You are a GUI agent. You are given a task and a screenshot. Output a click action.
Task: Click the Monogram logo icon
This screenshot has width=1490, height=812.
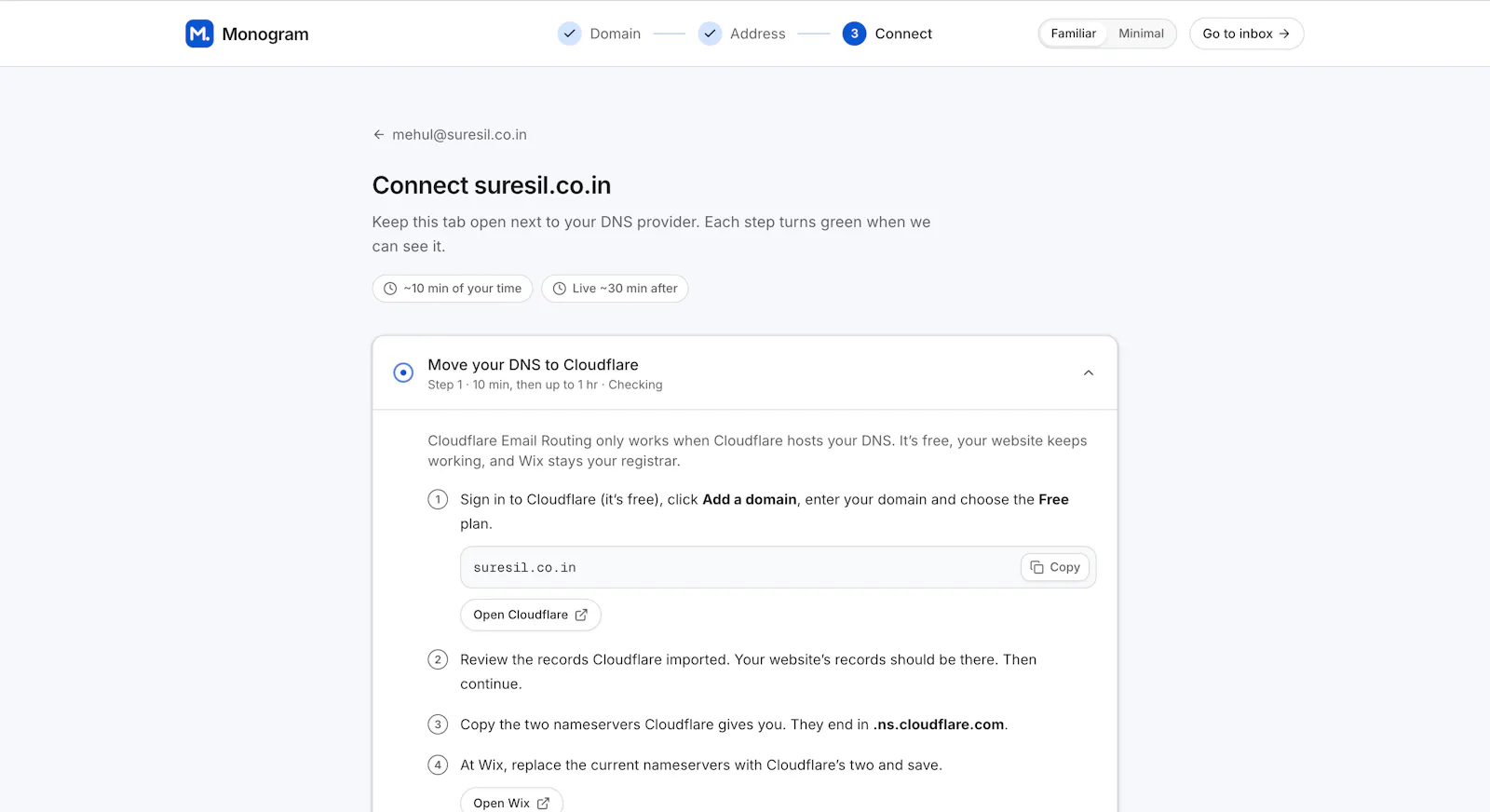tap(199, 34)
